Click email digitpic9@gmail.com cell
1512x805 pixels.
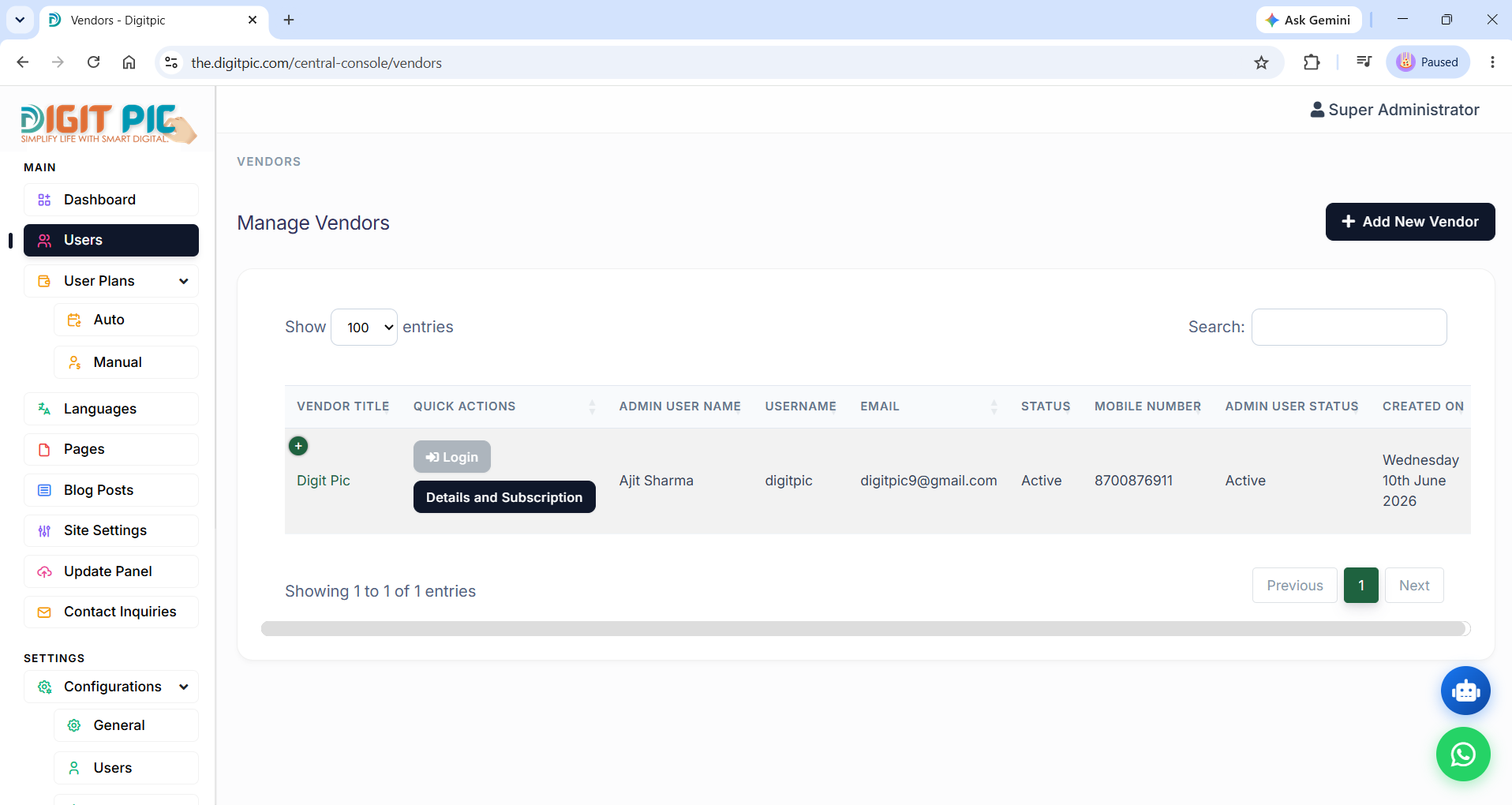(929, 481)
